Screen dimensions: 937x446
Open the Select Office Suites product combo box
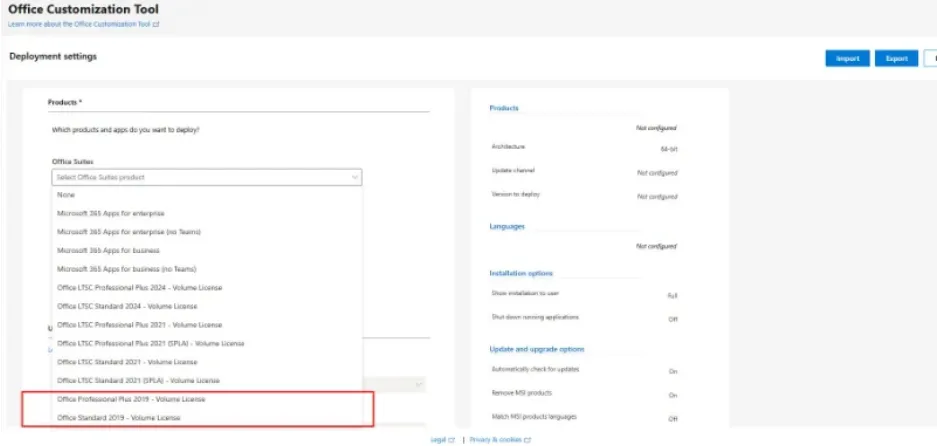coord(207,178)
